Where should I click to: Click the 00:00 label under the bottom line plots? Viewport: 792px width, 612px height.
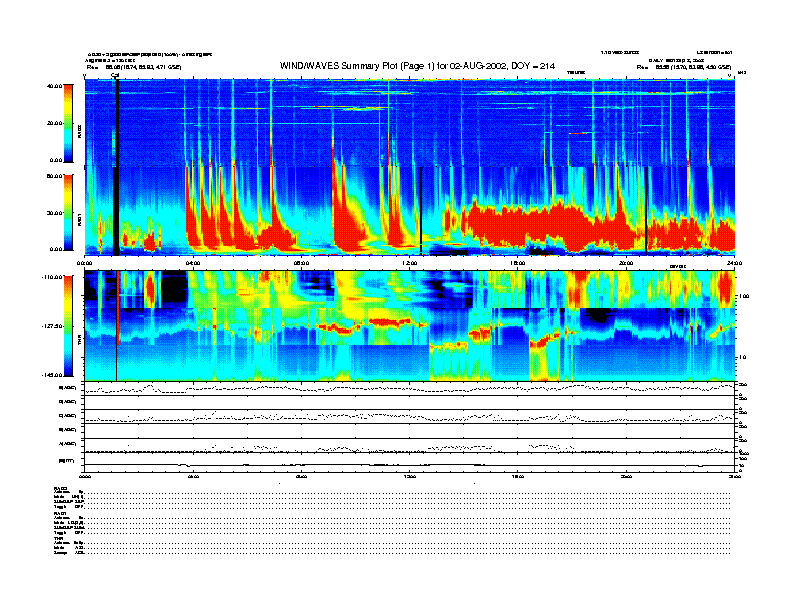click(84, 476)
